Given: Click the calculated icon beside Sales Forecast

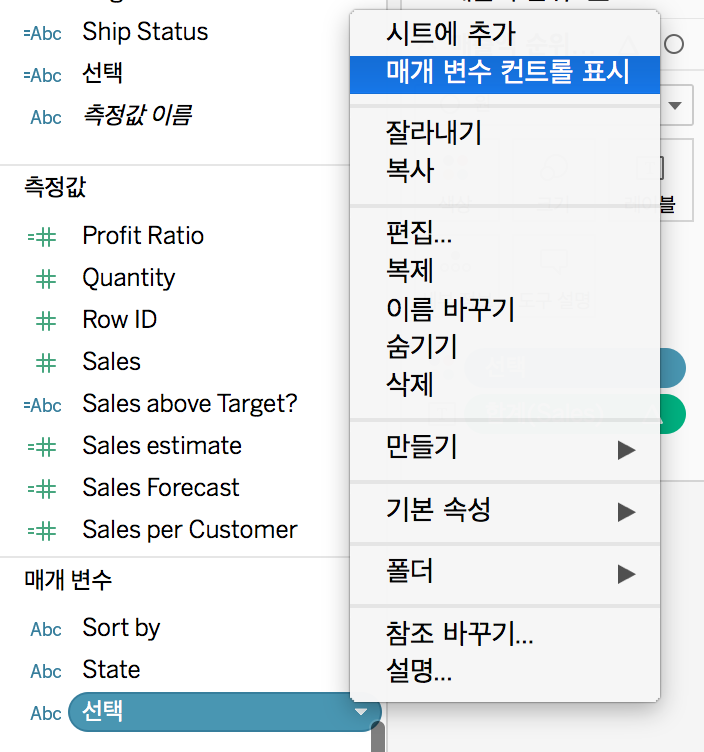Looking at the screenshot, I should (x=42, y=489).
